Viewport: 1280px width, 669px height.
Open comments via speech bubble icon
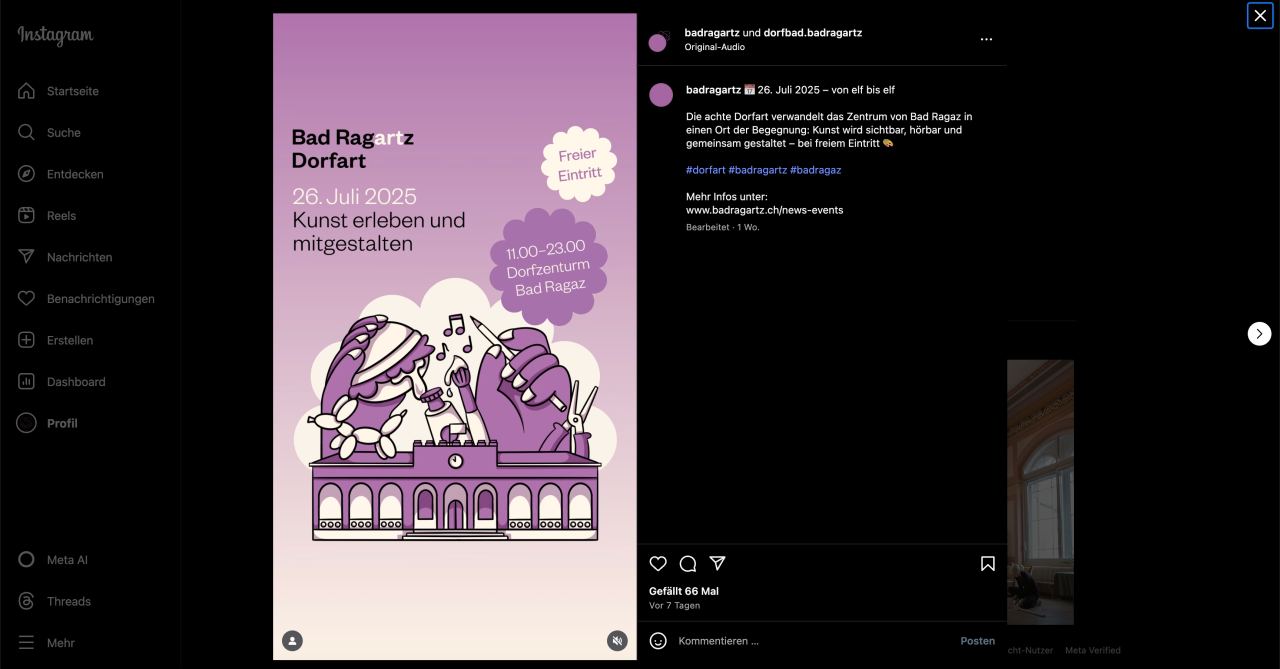coord(688,564)
